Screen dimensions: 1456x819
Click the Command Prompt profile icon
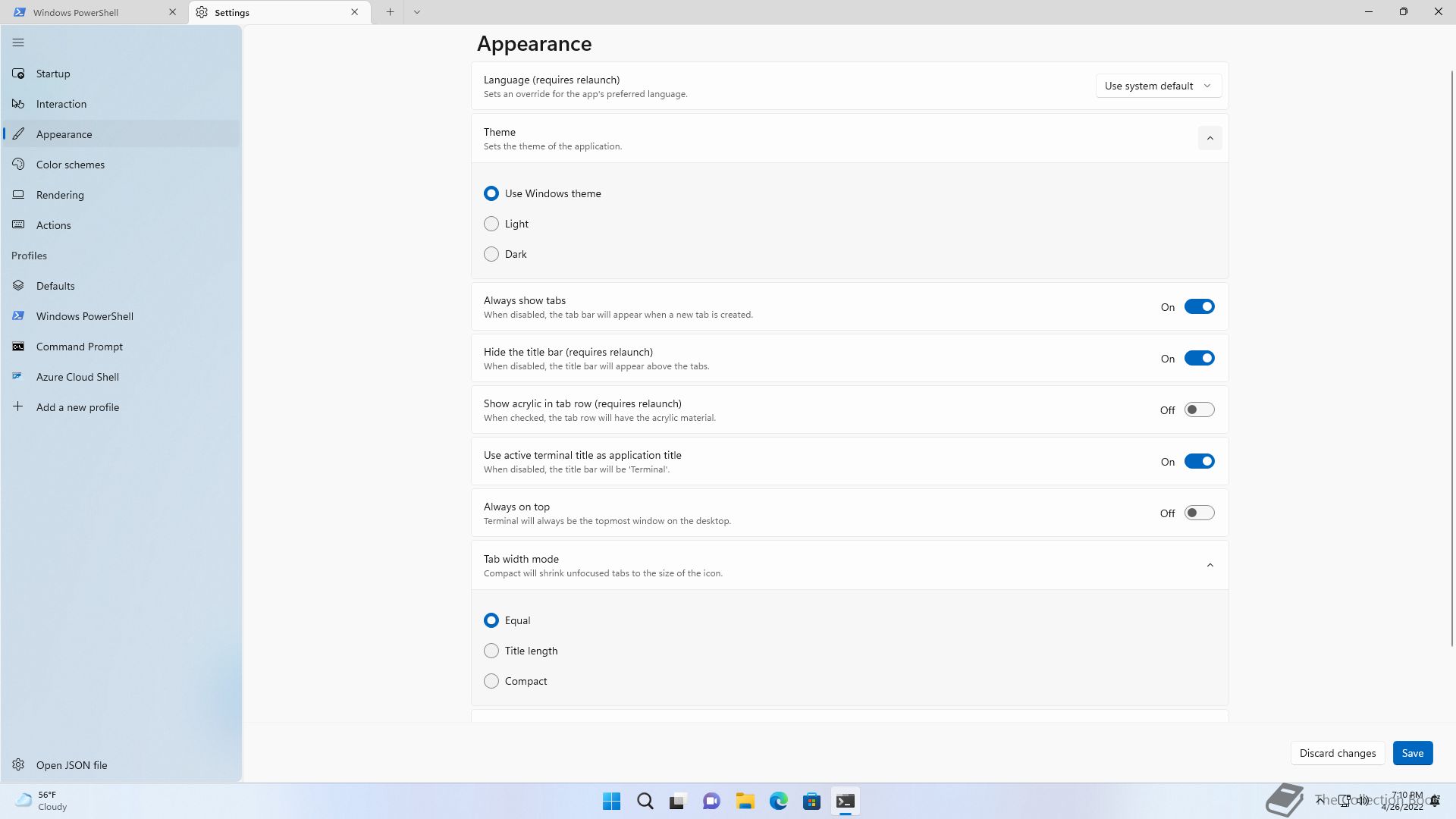[x=18, y=347]
